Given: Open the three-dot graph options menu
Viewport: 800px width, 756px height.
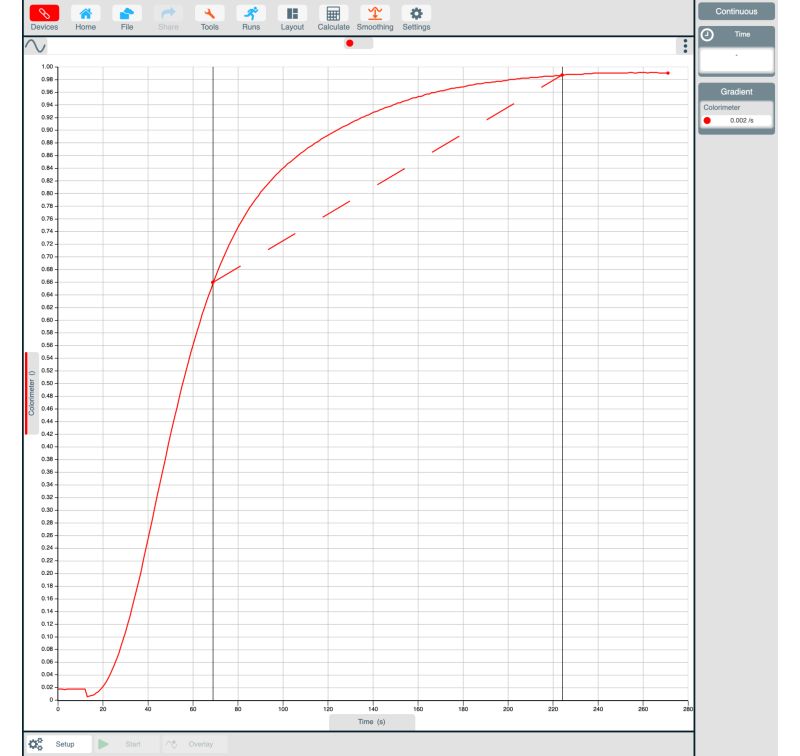Looking at the screenshot, I should click(x=684, y=46).
